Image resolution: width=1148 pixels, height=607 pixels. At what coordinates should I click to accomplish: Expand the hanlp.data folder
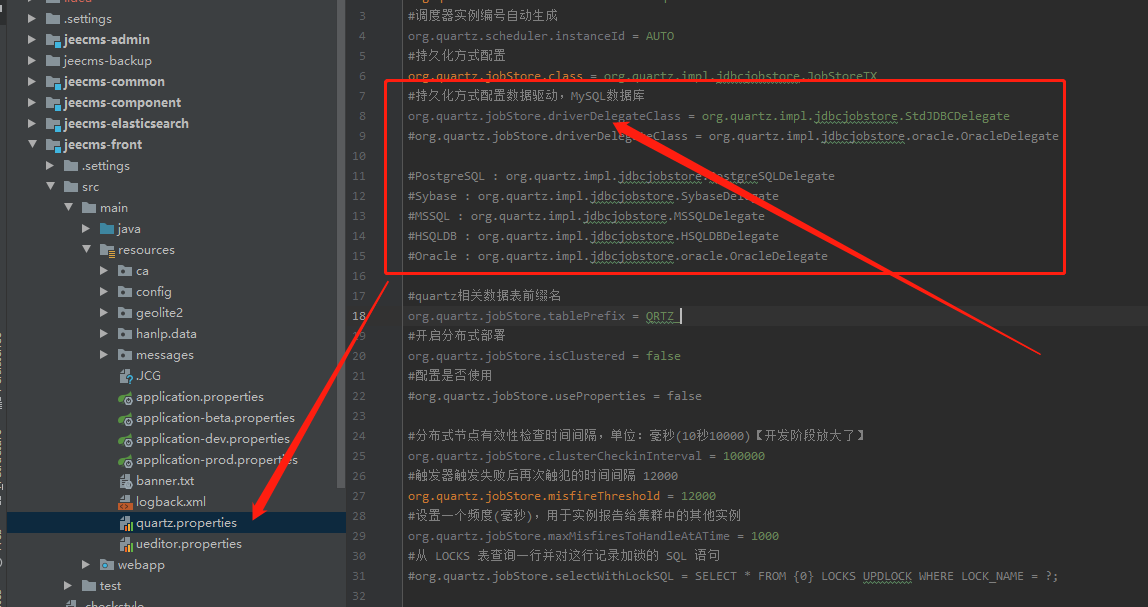click(x=104, y=334)
